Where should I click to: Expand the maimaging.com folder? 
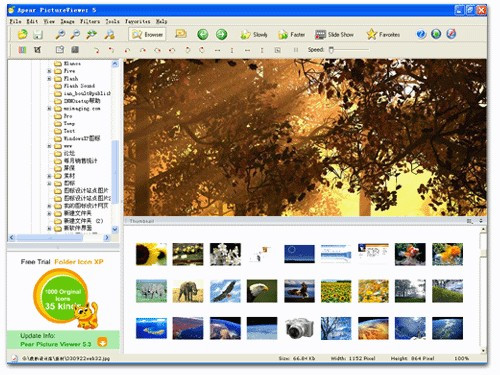49,109
